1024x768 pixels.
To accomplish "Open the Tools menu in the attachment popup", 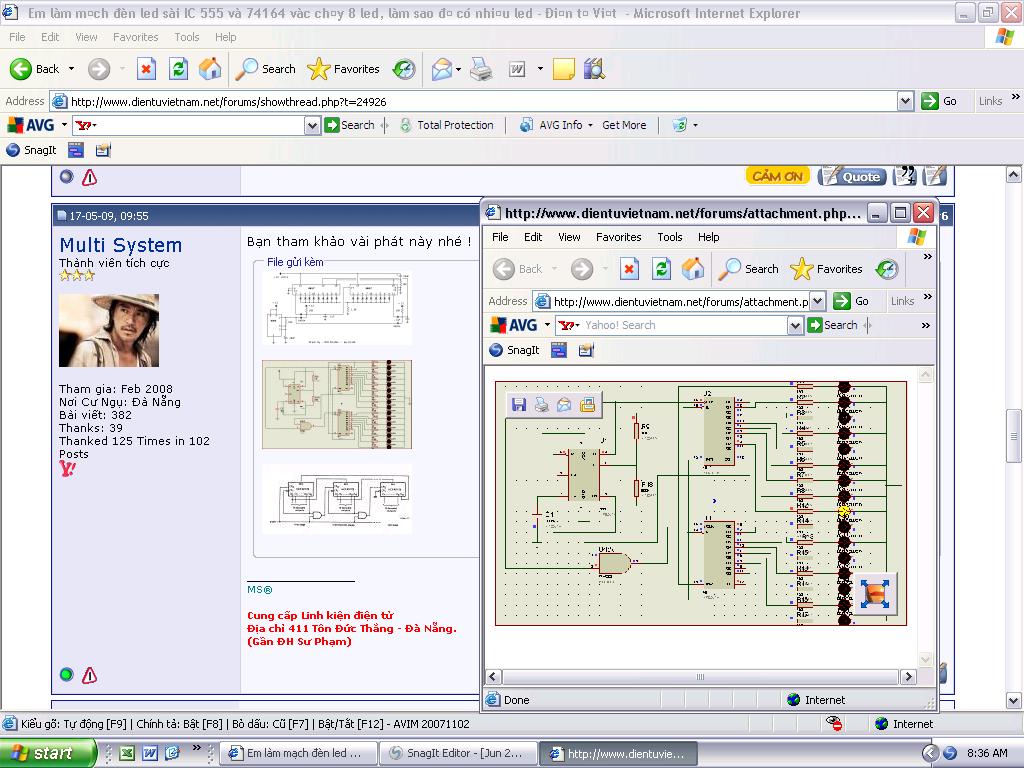I will pos(669,237).
